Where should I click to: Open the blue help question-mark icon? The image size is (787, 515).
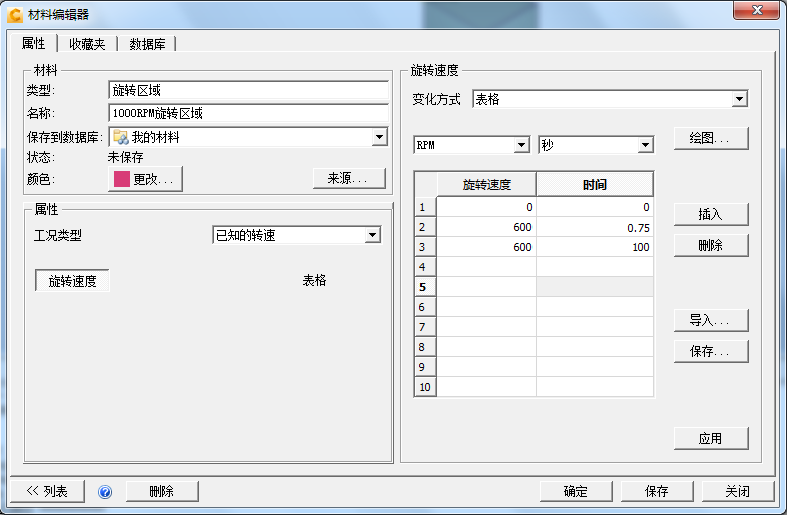[105, 491]
